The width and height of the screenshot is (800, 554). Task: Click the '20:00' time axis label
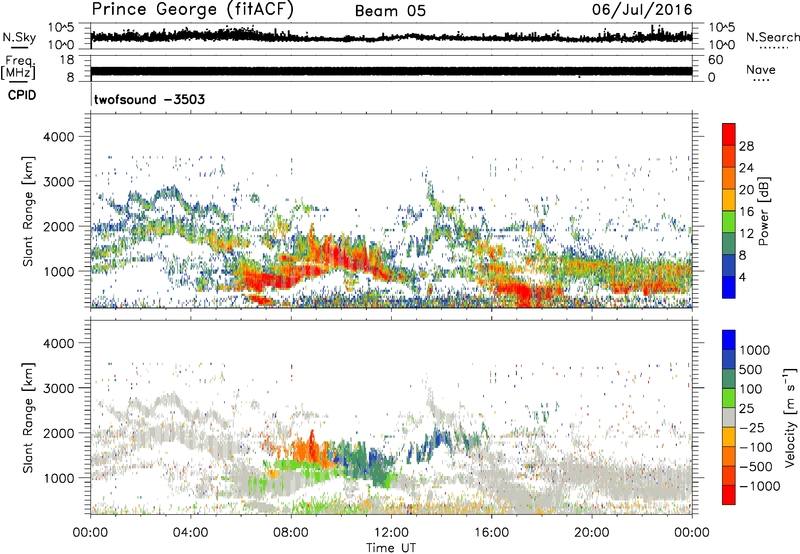pyautogui.click(x=591, y=533)
